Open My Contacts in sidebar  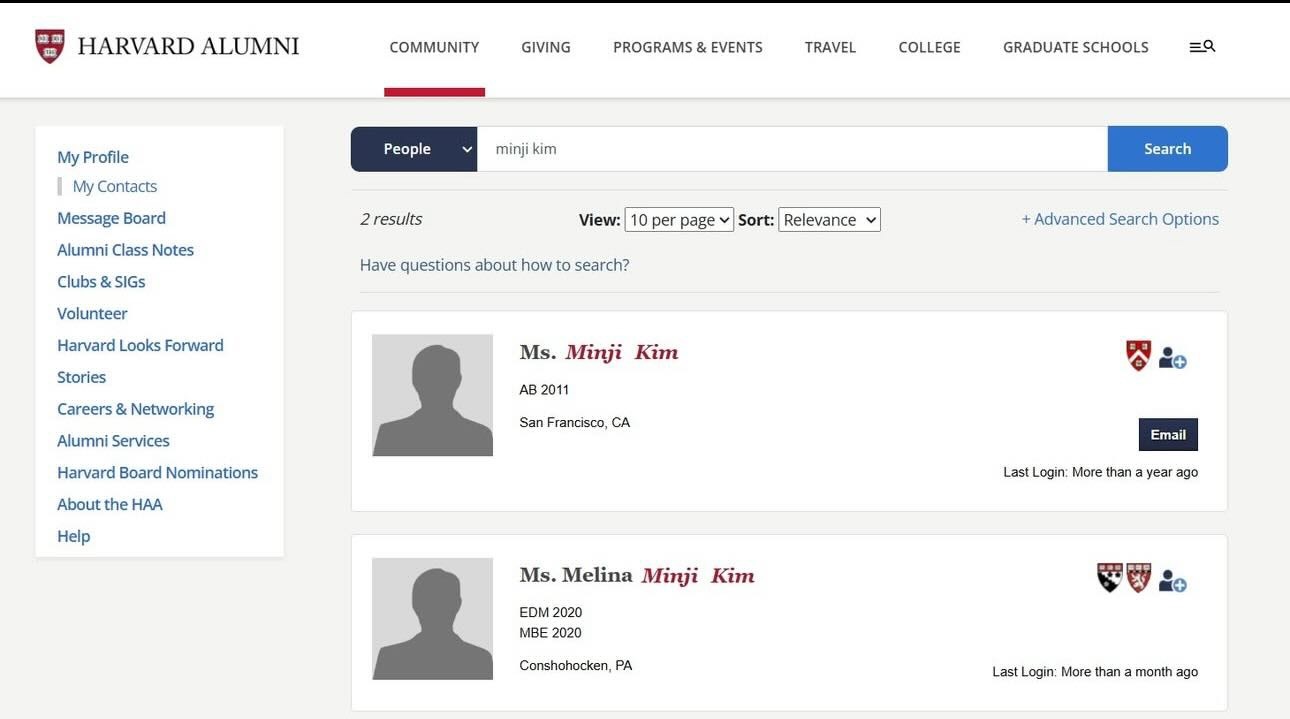pyautogui.click(x=115, y=186)
